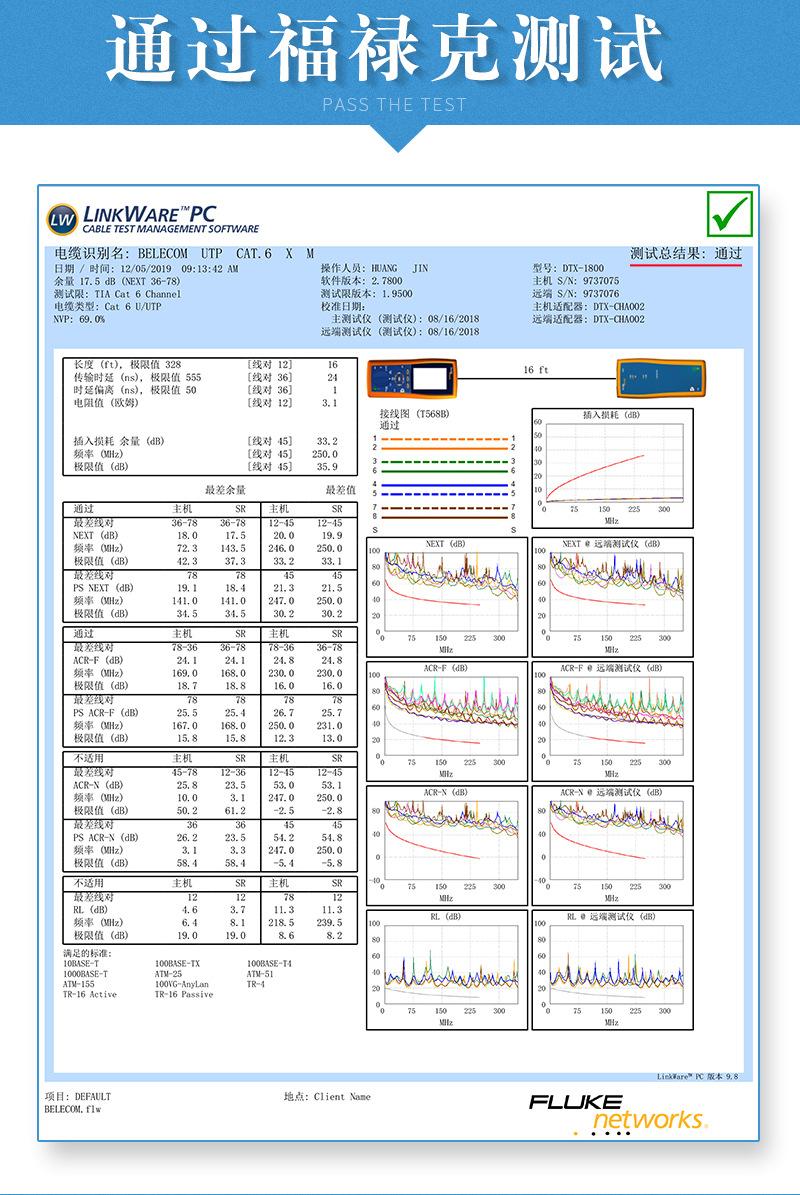This screenshot has height=1195, width=800.
Task: Open the NEXT (dB) main graph
Action: coord(447,597)
